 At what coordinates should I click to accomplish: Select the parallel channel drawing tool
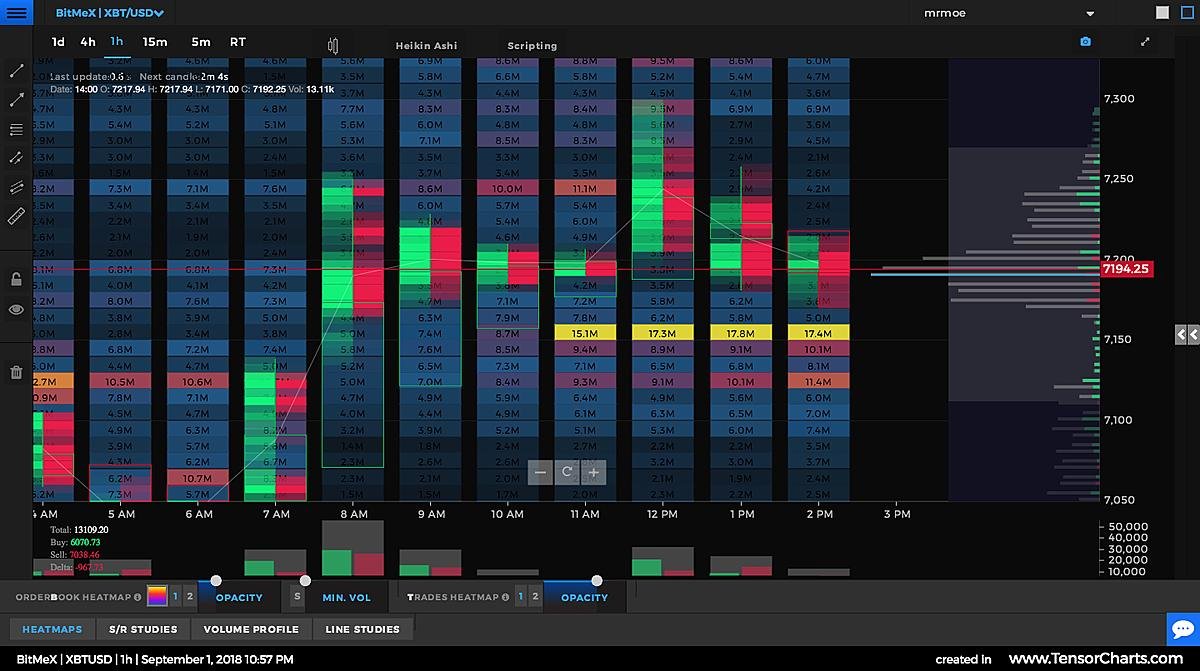[x=16, y=187]
